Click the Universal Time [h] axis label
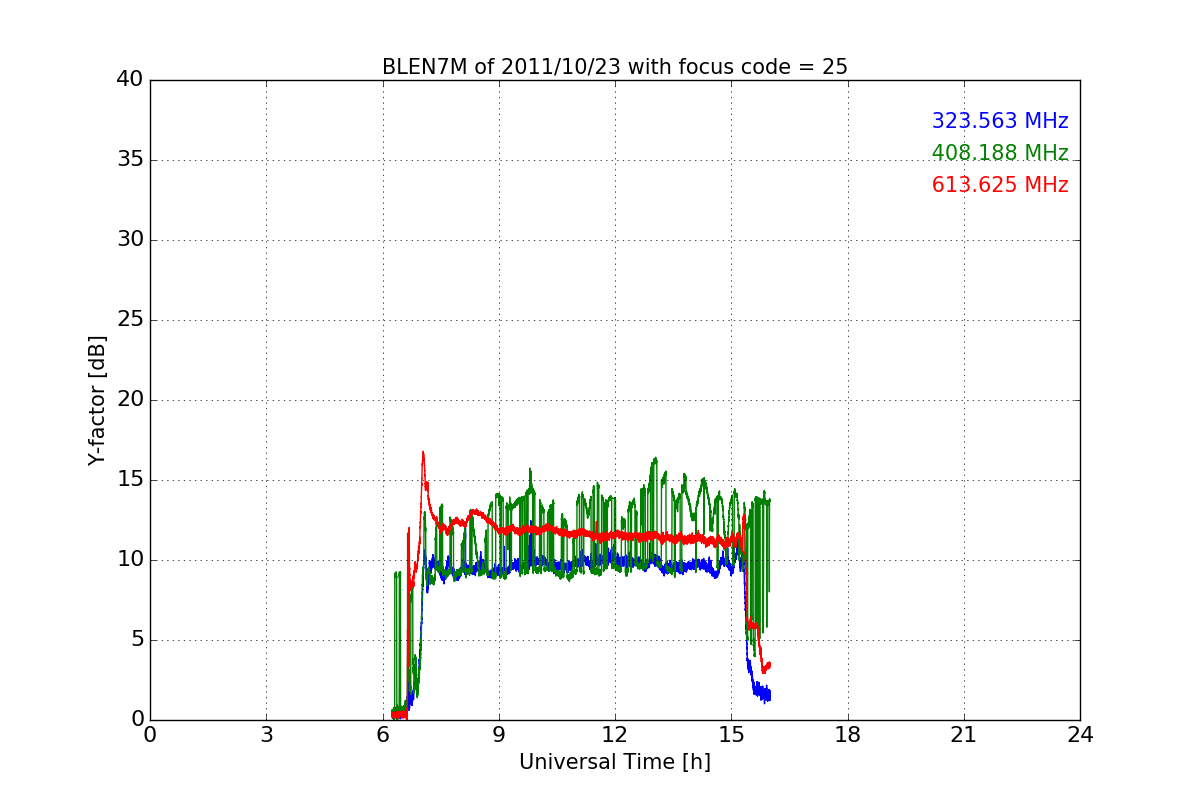 (x=614, y=762)
